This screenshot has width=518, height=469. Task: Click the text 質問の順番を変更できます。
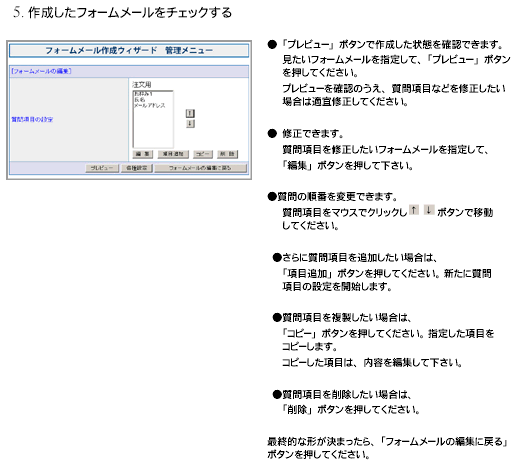point(337,197)
